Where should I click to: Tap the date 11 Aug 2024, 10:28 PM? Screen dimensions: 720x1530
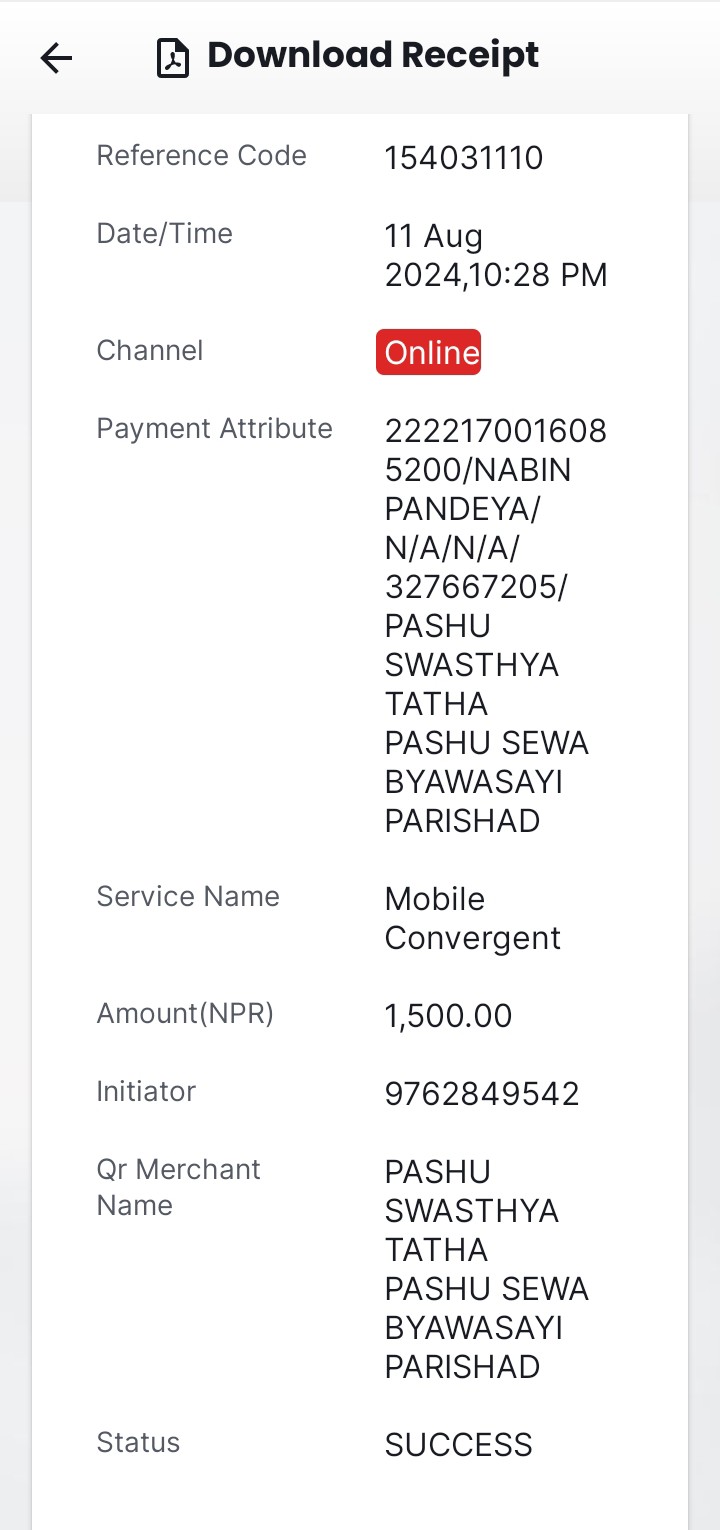pyautogui.click(x=496, y=255)
